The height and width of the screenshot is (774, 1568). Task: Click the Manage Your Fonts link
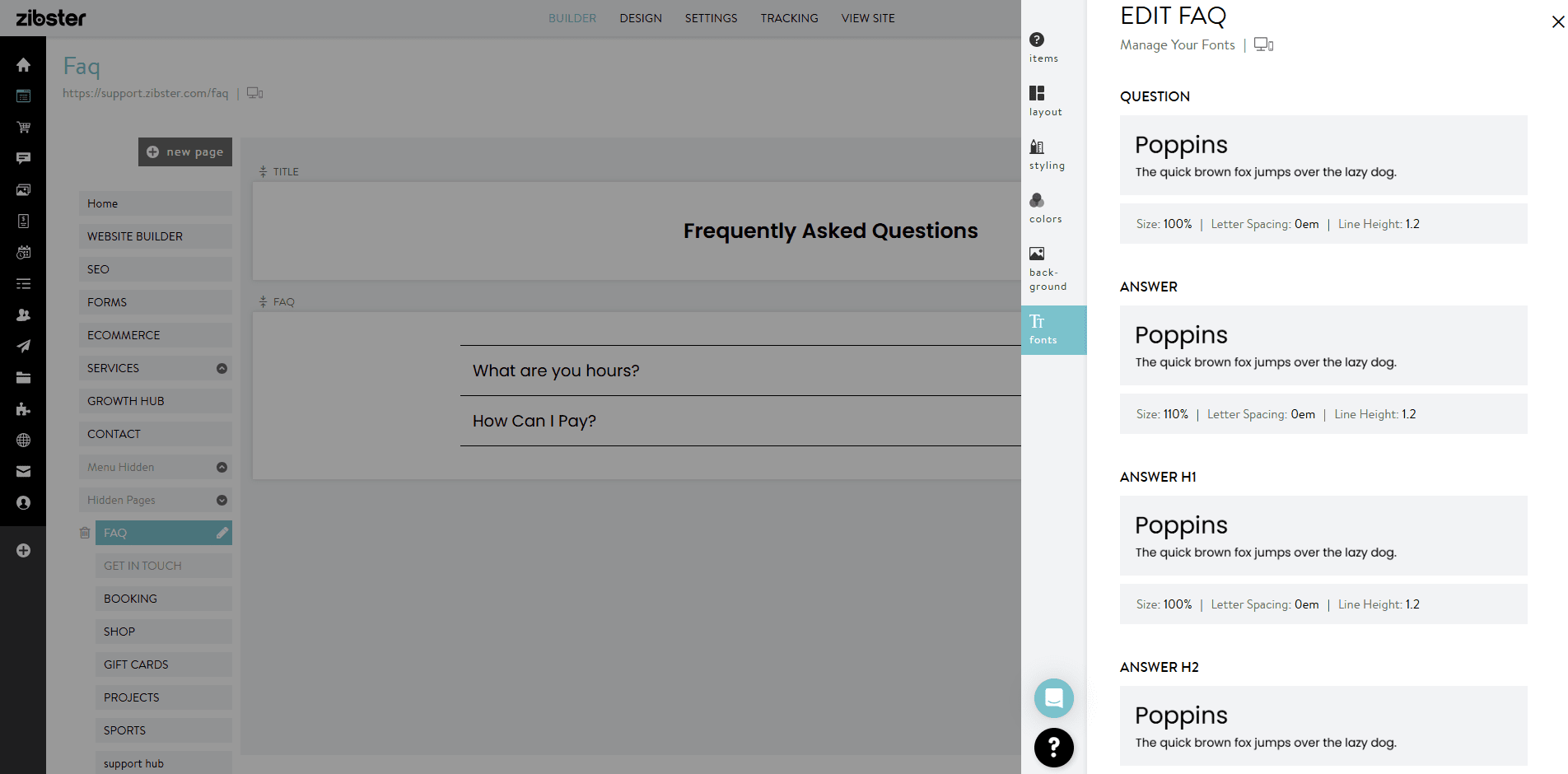click(1178, 44)
